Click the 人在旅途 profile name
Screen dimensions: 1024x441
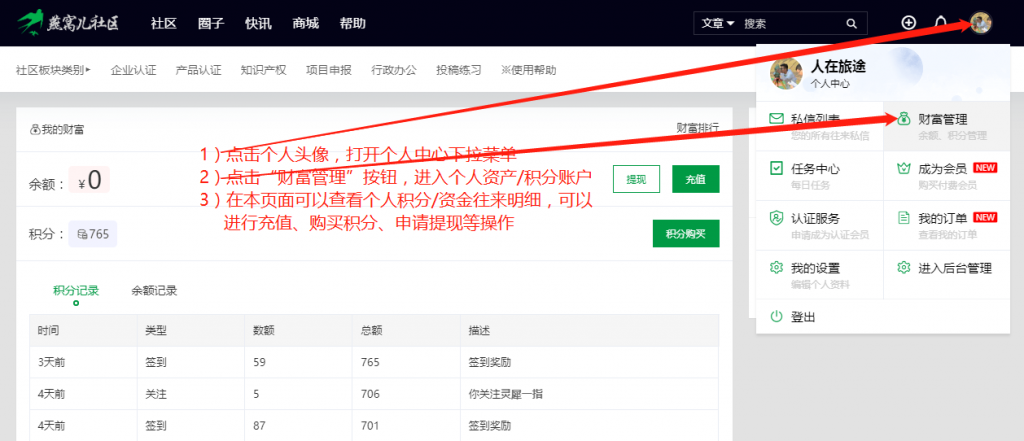click(x=838, y=67)
